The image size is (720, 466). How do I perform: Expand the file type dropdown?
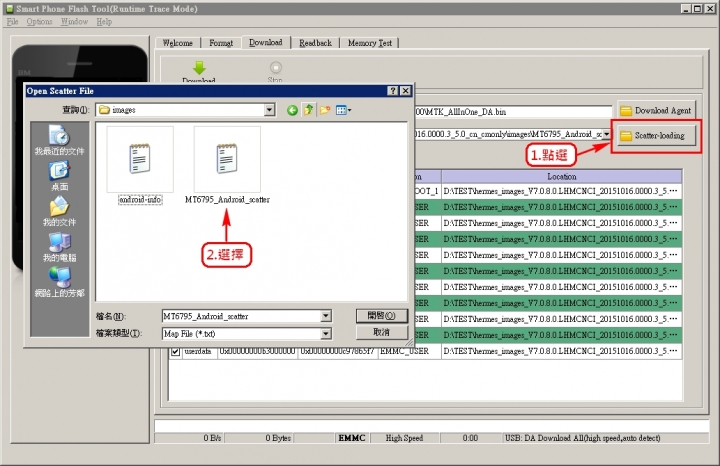point(326,334)
